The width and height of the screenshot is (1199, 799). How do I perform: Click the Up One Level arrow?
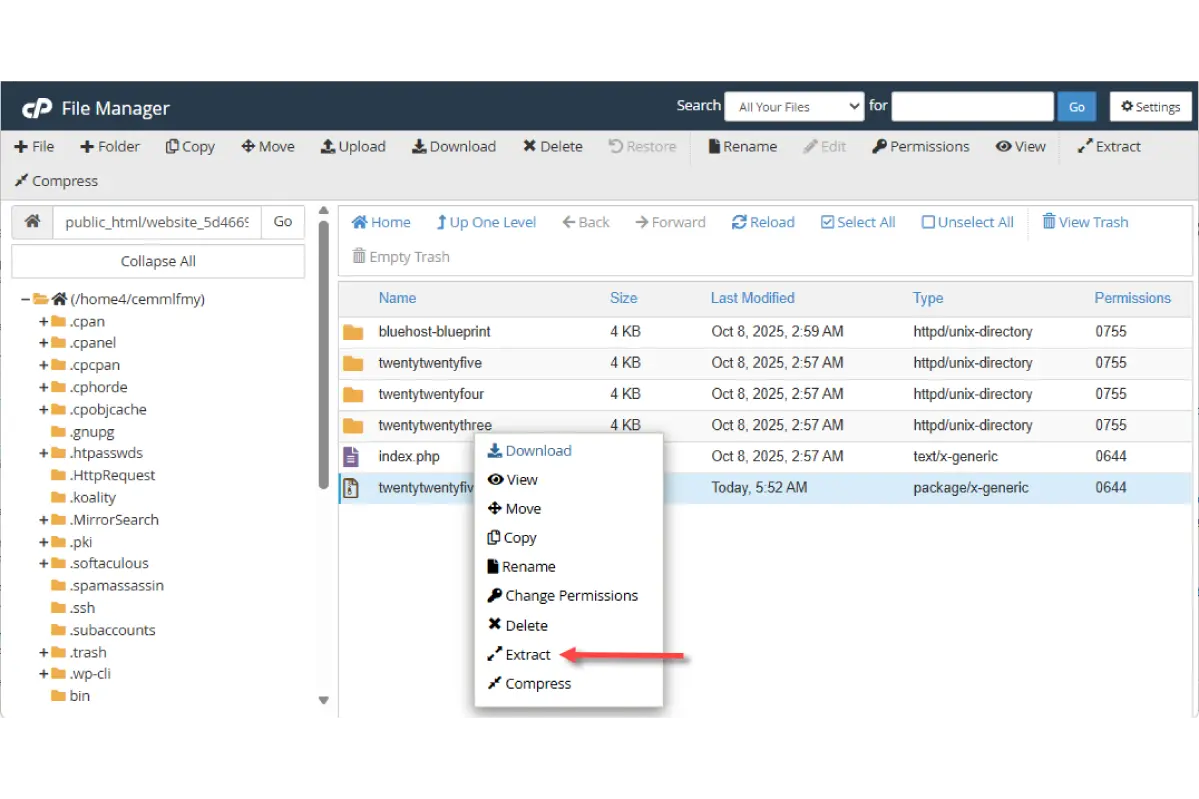pyautogui.click(x=441, y=222)
